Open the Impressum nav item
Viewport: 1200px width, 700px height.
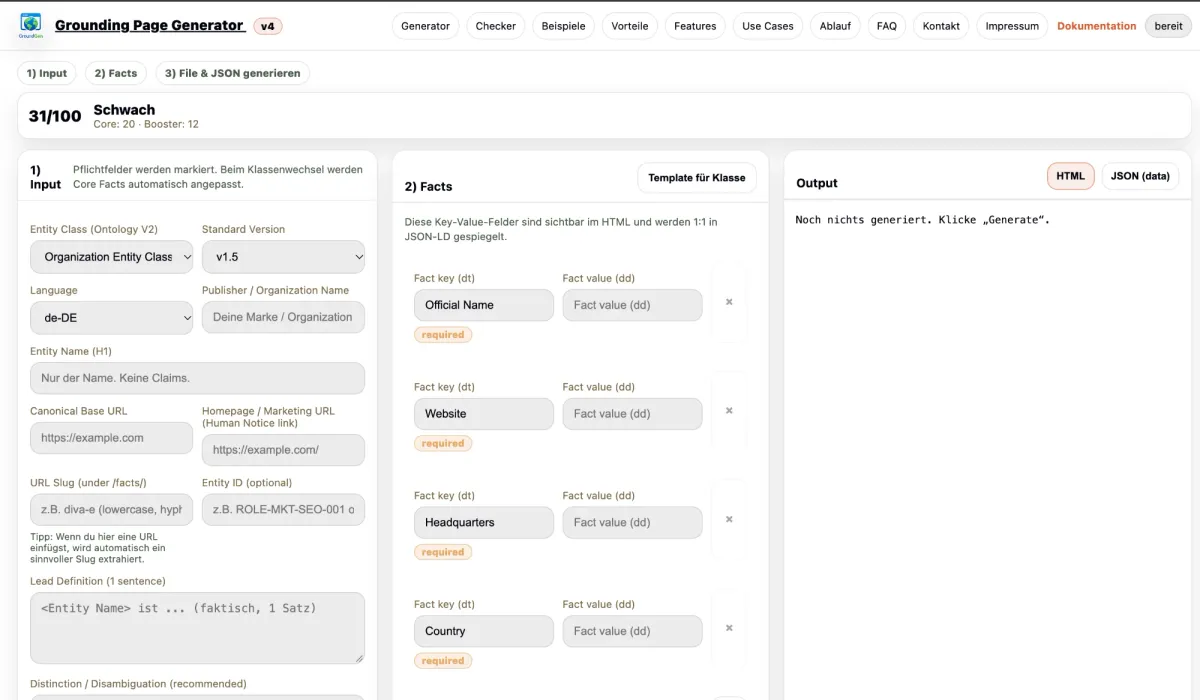pyautogui.click(x=1012, y=26)
